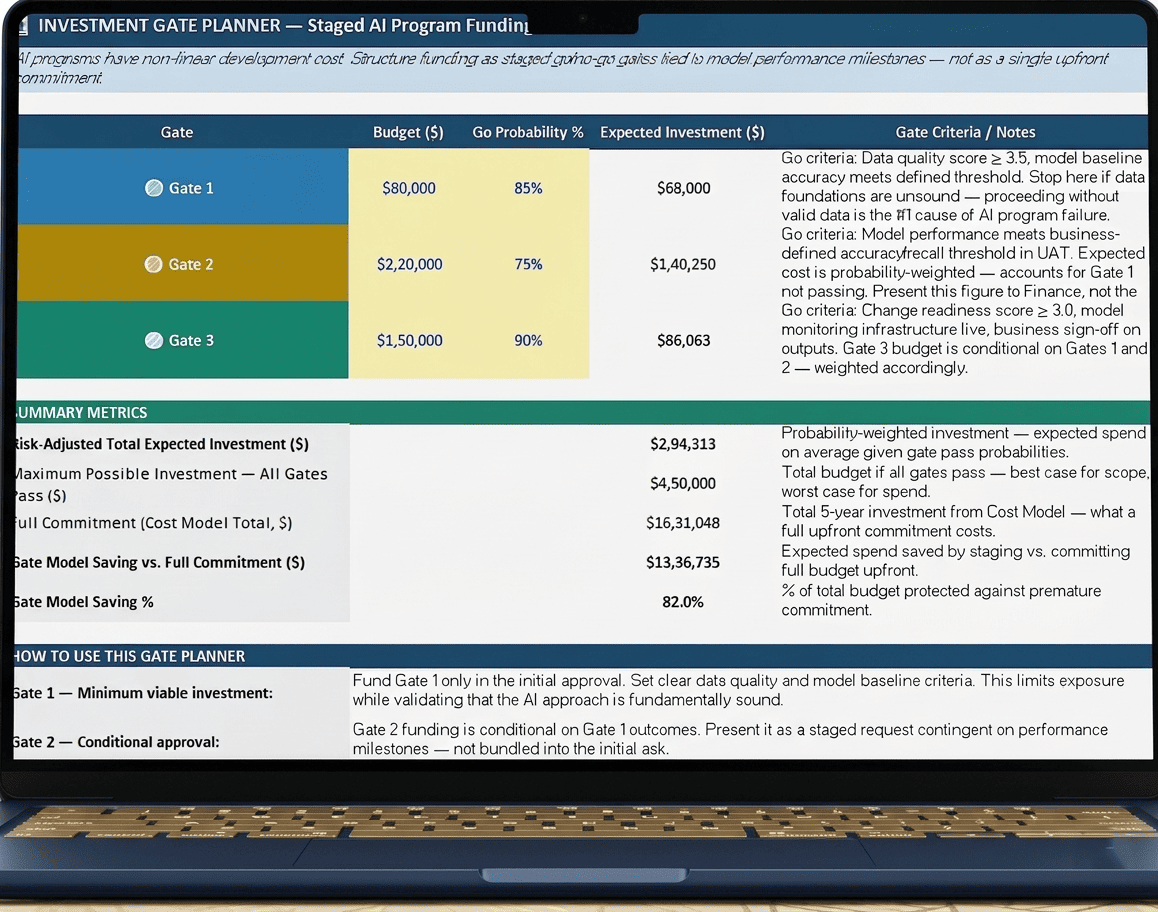Select Gate 1 — Minimum viable investment label

pos(143,693)
